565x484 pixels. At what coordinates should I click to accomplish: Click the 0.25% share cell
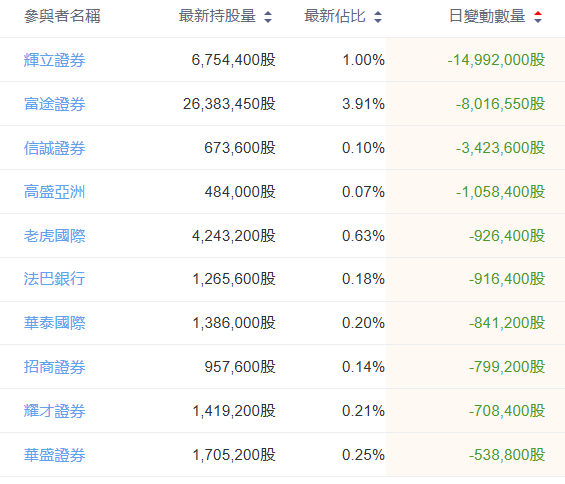point(364,455)
